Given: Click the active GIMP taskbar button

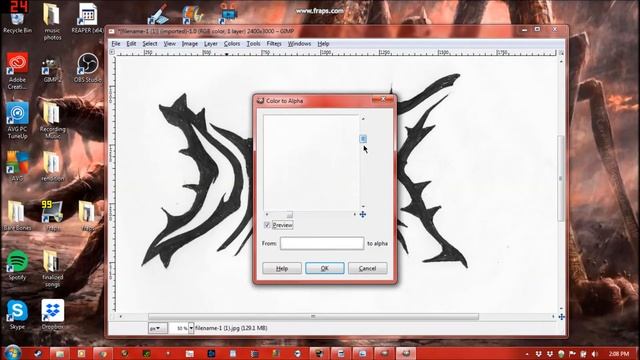Looking at the screenshot, I should (x=405, y=353).
